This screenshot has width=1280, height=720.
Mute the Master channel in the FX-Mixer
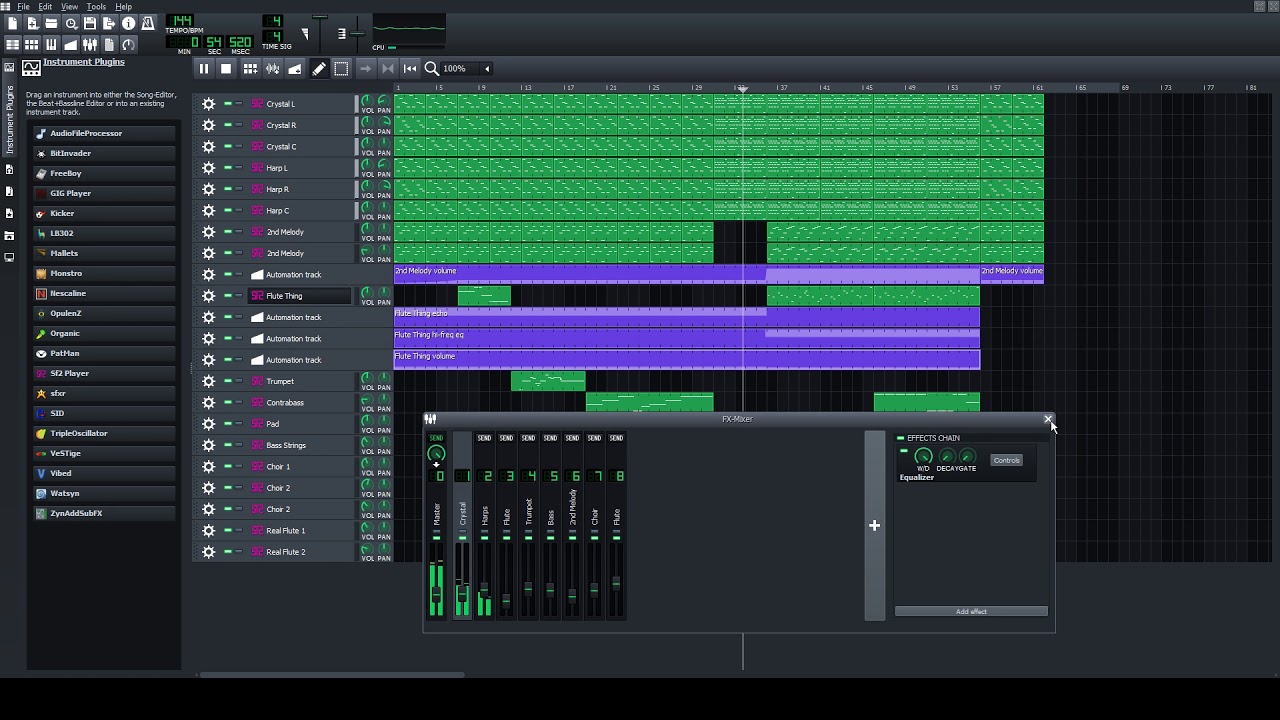click(x=436, y=538)
